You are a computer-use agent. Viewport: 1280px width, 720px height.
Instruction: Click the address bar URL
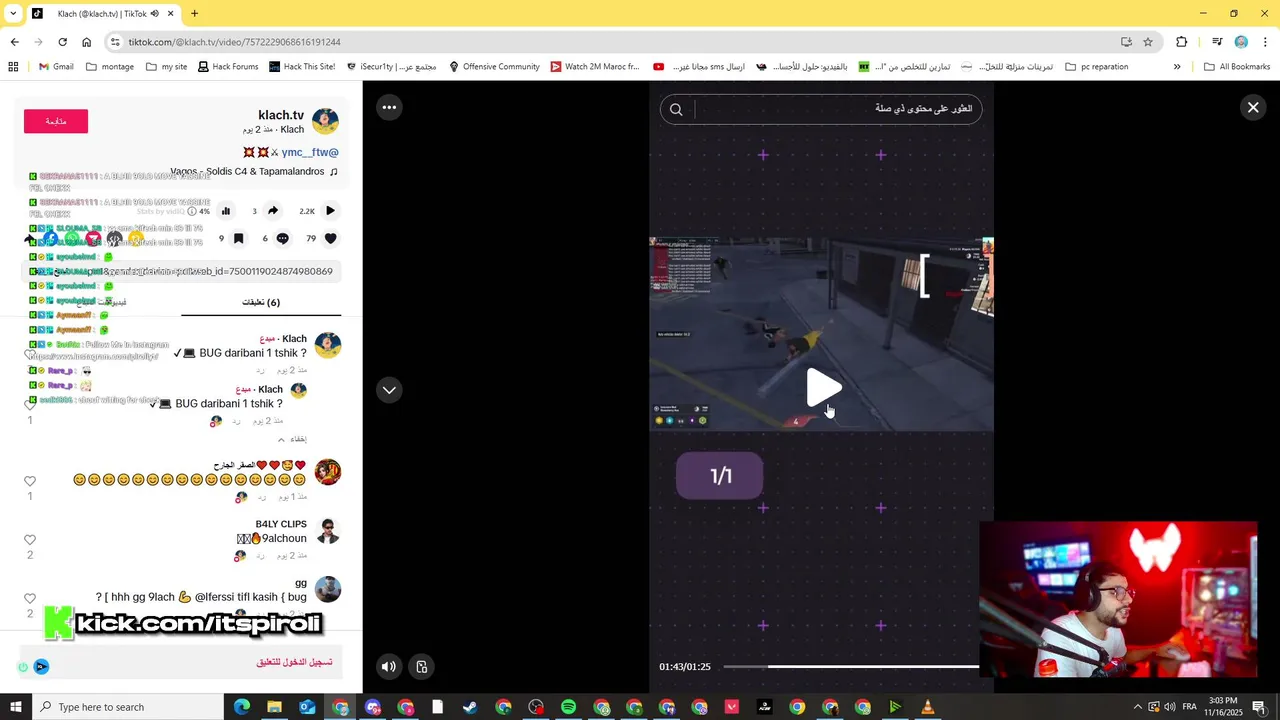pyautogui.click(x=234, y=42)
